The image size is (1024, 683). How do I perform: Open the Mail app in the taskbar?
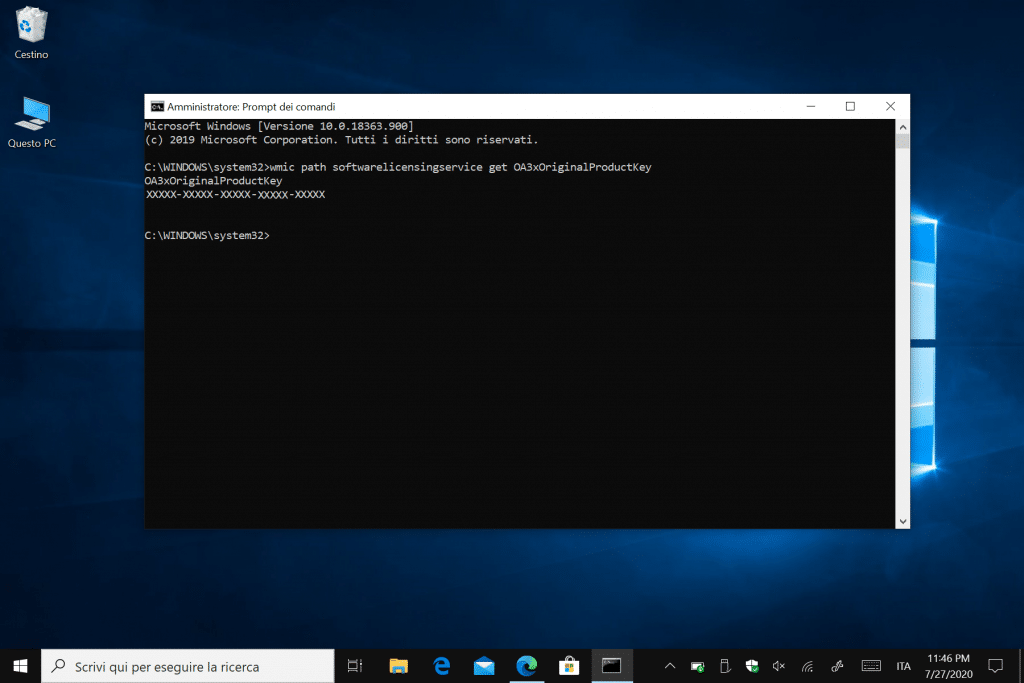[484, 665]
